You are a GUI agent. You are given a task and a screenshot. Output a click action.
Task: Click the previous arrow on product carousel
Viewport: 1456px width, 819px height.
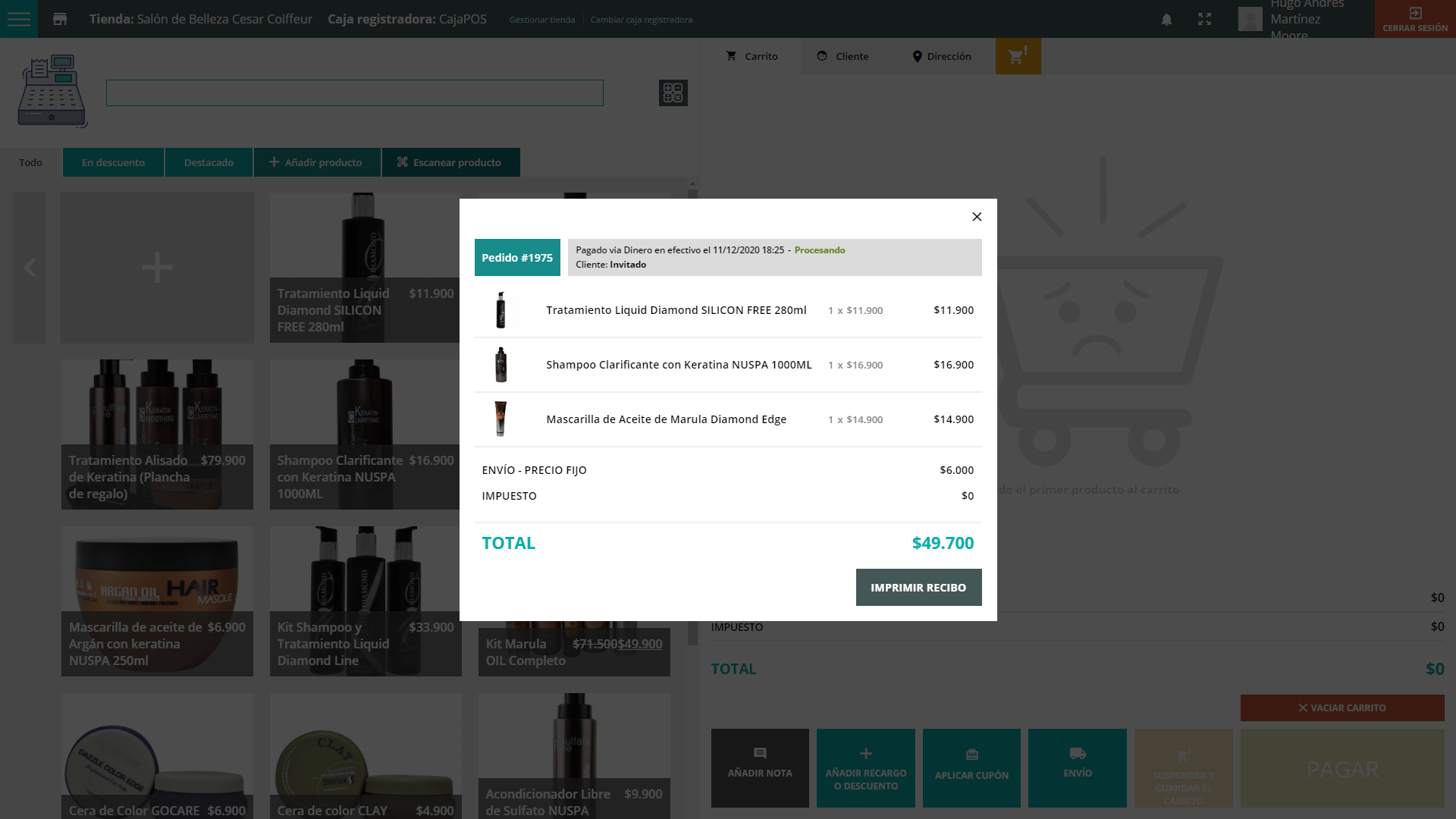tap(30, 268)
